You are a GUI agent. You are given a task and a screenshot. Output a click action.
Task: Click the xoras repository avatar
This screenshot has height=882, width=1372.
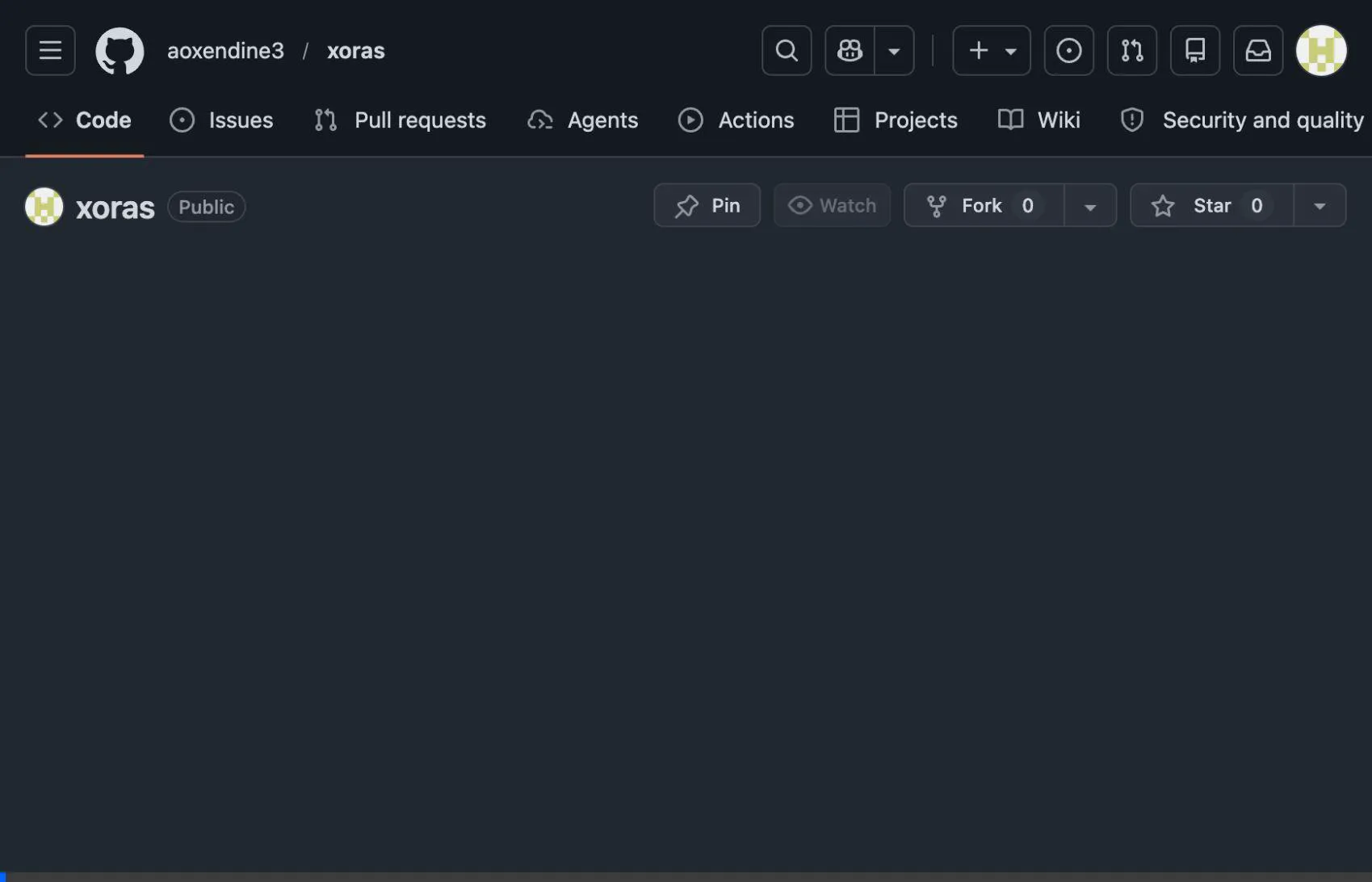pos(44,207)
